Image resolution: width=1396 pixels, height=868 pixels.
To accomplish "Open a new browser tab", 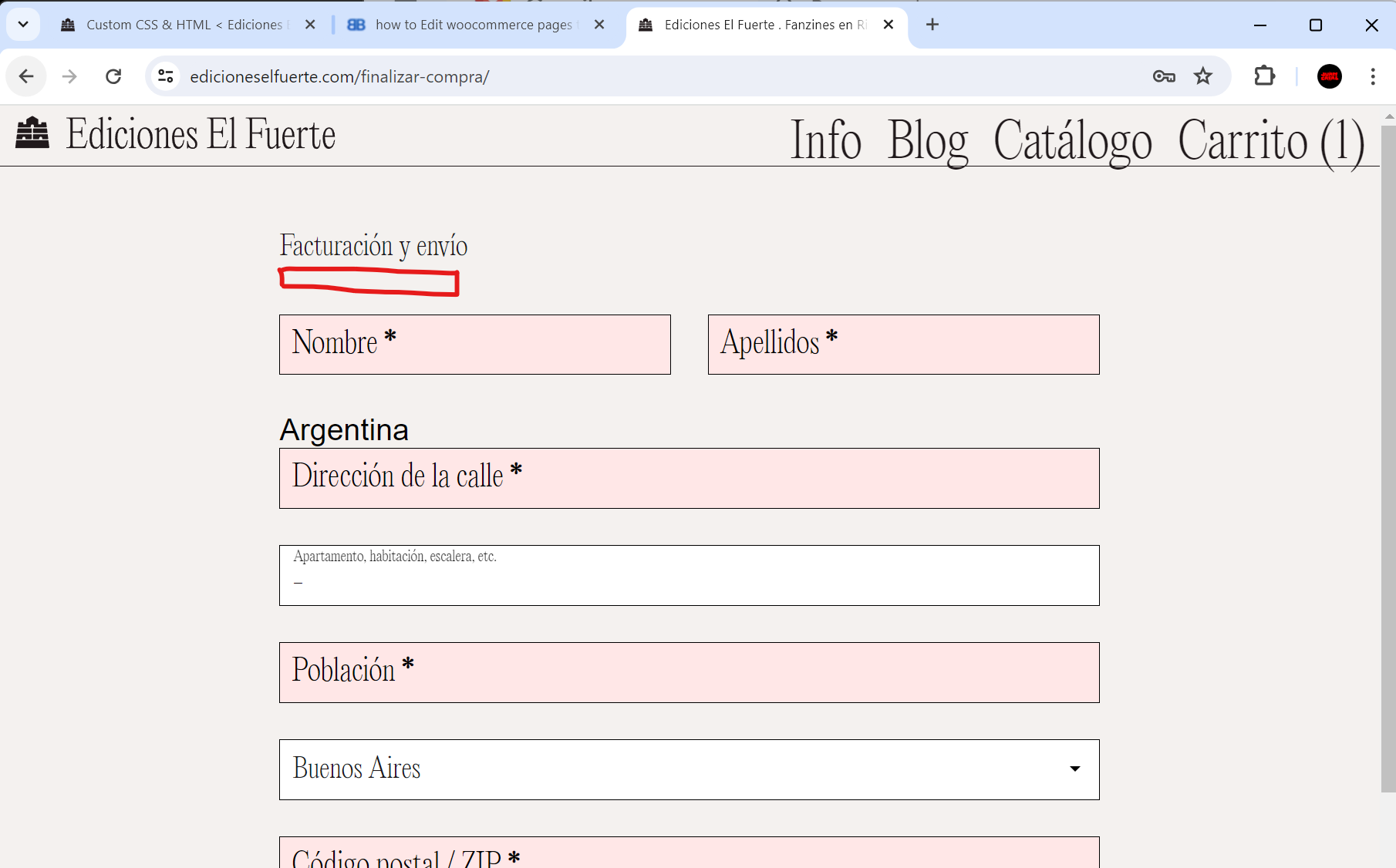I will point(932,24).
